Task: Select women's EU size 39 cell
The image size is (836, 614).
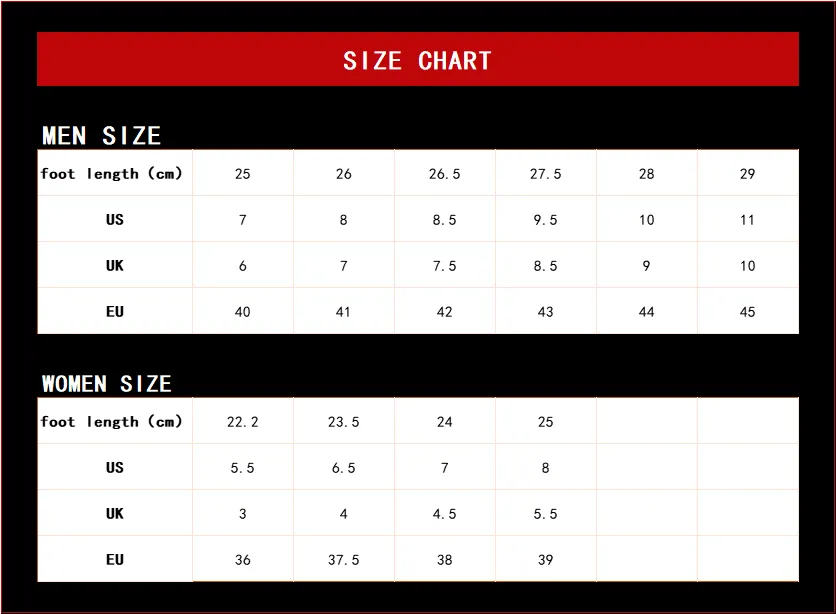Action: 546,560
